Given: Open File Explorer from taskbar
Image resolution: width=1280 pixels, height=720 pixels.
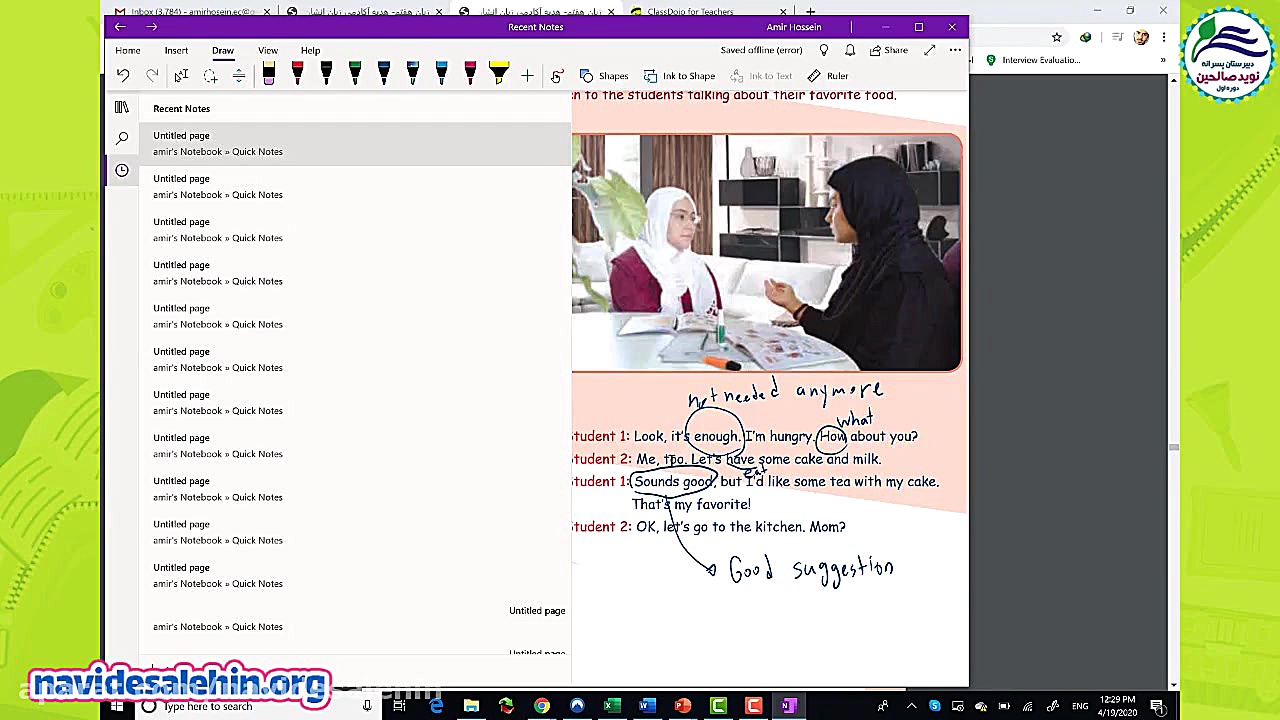Looking at the screenshot, I should click(471, 706).
